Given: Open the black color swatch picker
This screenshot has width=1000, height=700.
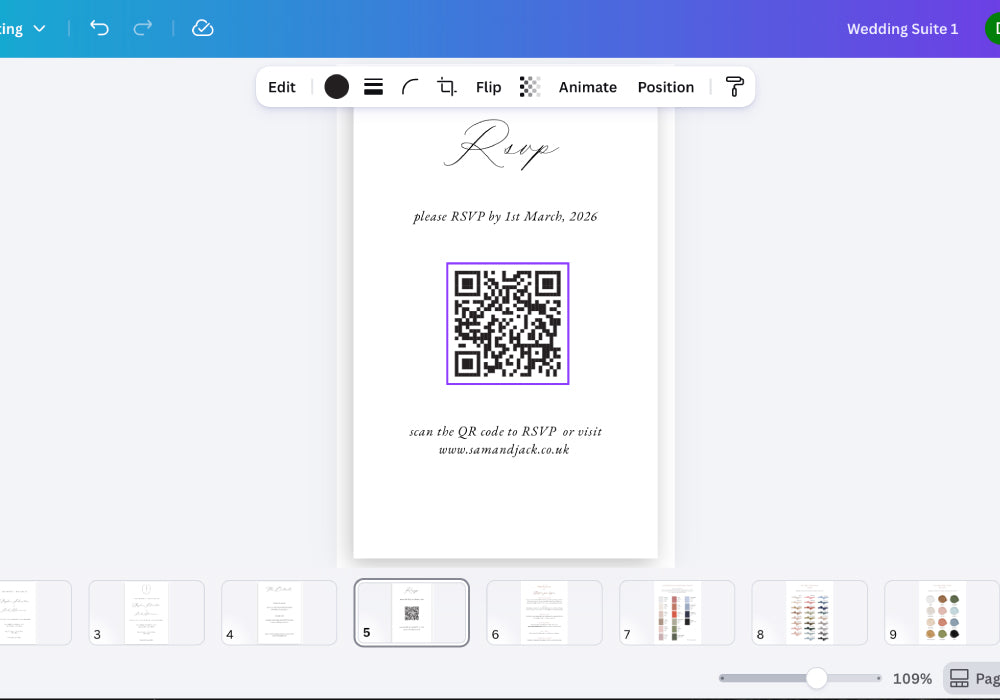Looking at the screenshot, I should click(x=337, y=87).
